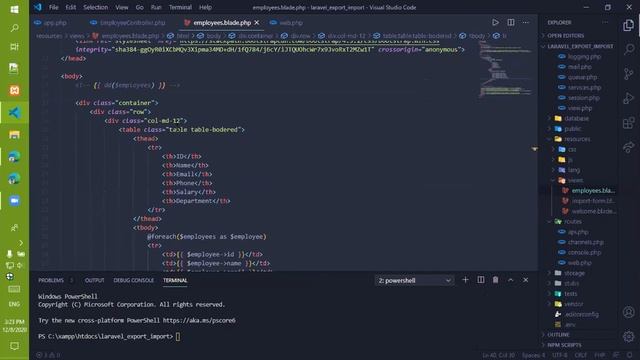
Task: Close the employees.blade.php tab
Action: [x=257, y=23]
